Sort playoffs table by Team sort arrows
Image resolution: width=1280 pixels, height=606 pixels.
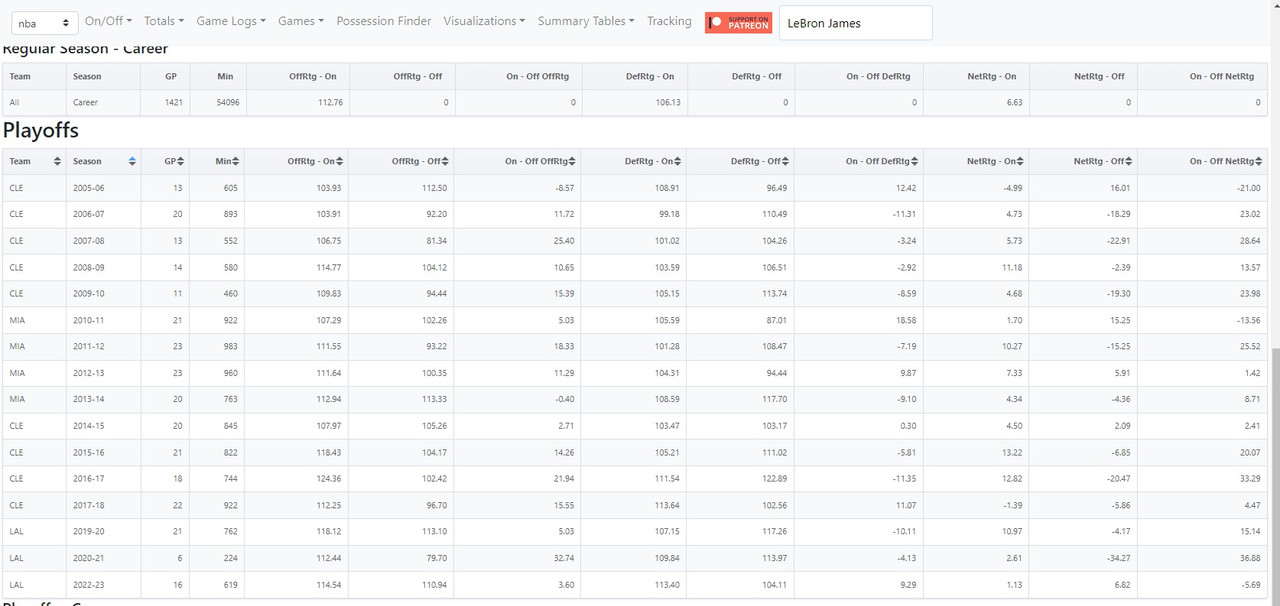pyautogui.click(x=57, y=161)
